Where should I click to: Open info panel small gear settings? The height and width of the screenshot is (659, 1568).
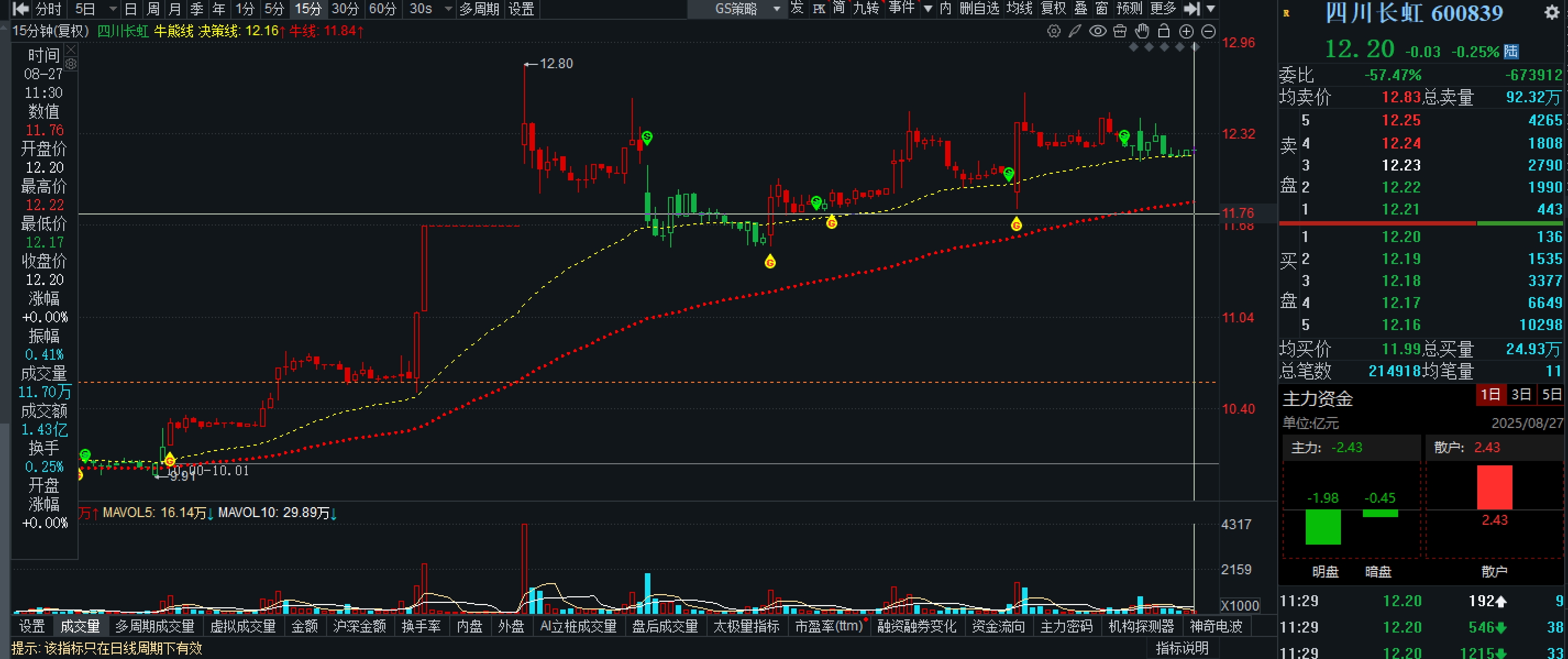click(x=70, y=64)
